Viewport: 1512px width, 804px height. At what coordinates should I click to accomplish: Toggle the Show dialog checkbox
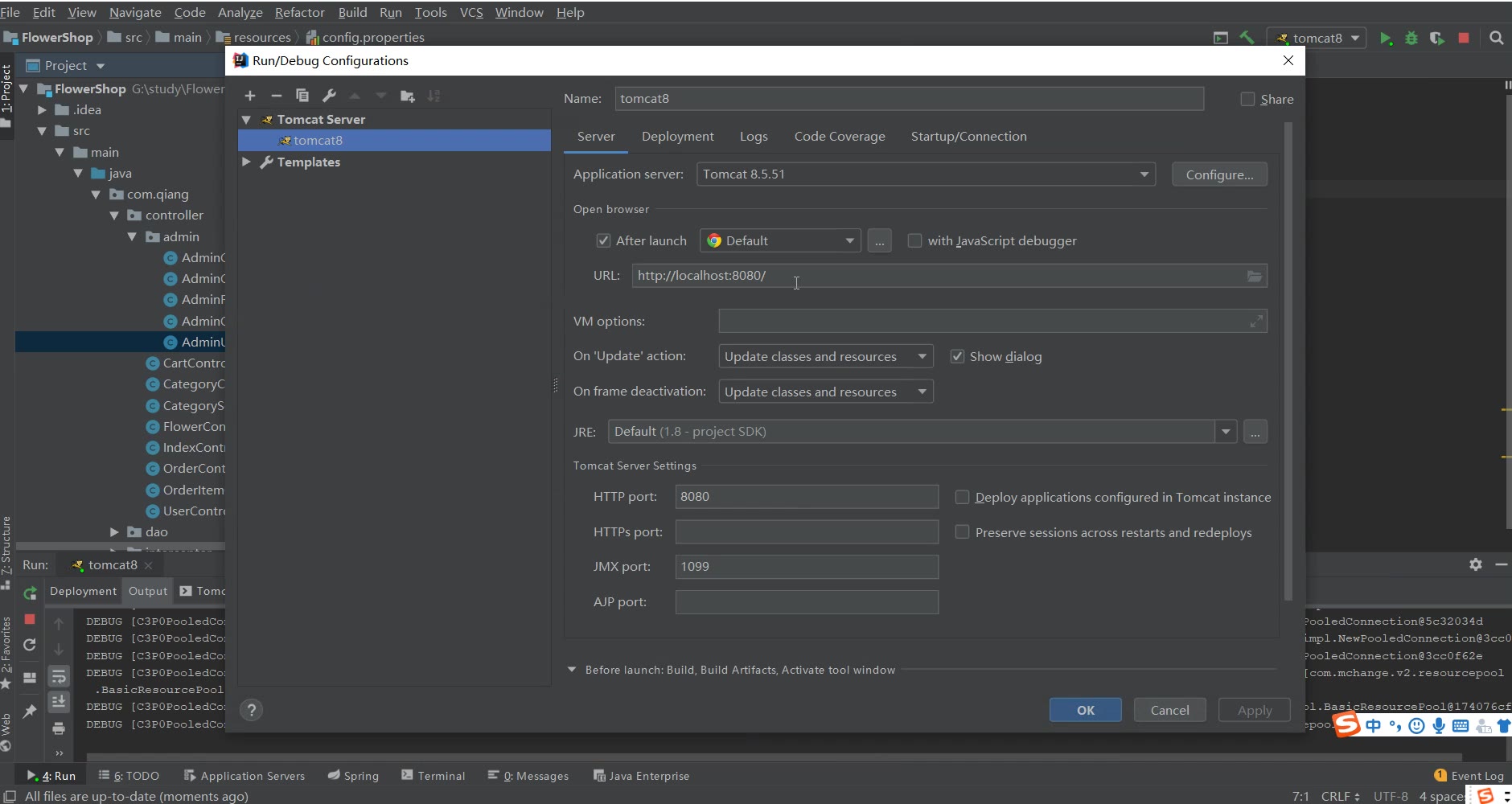(957, 356)
